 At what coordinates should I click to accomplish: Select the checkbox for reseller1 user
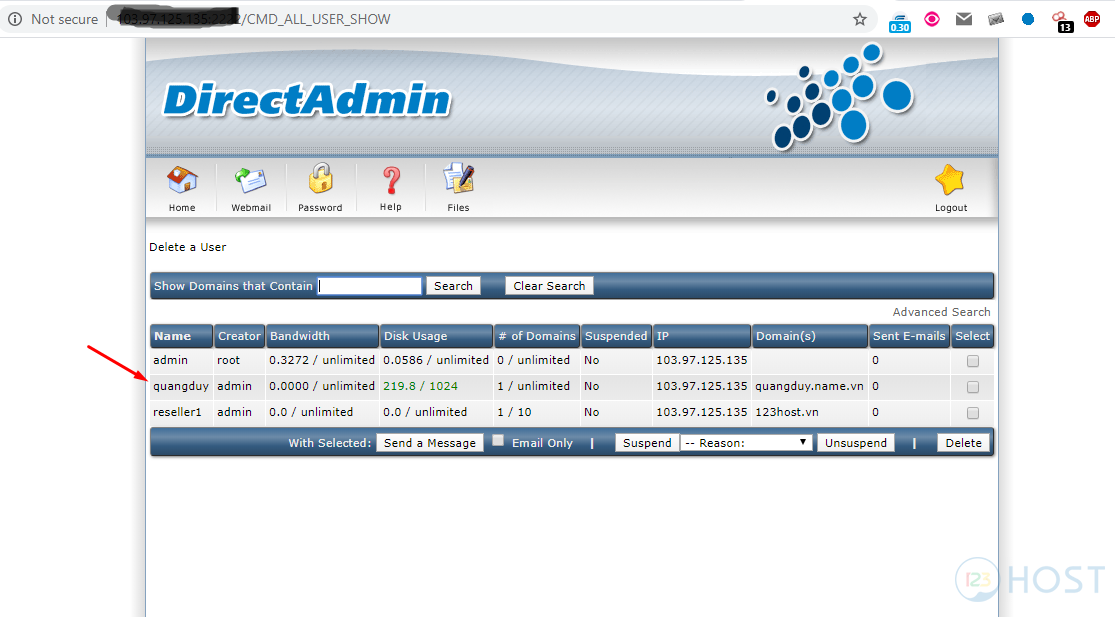click(973, 413)
